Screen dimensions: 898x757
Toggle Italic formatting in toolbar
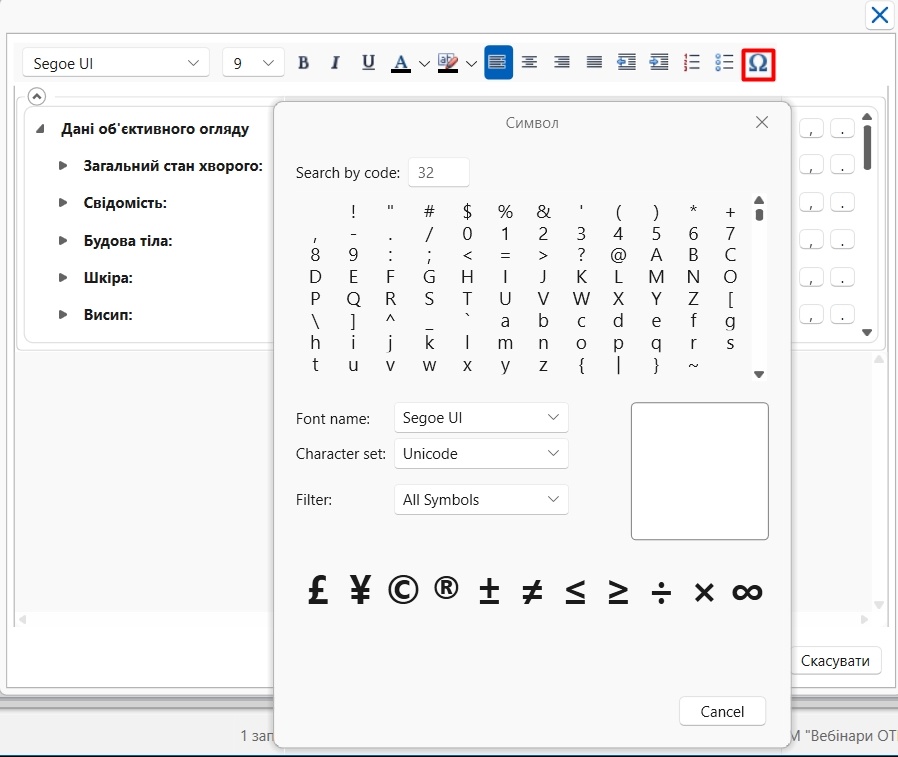pyautogui.click(x=336, y=62)
